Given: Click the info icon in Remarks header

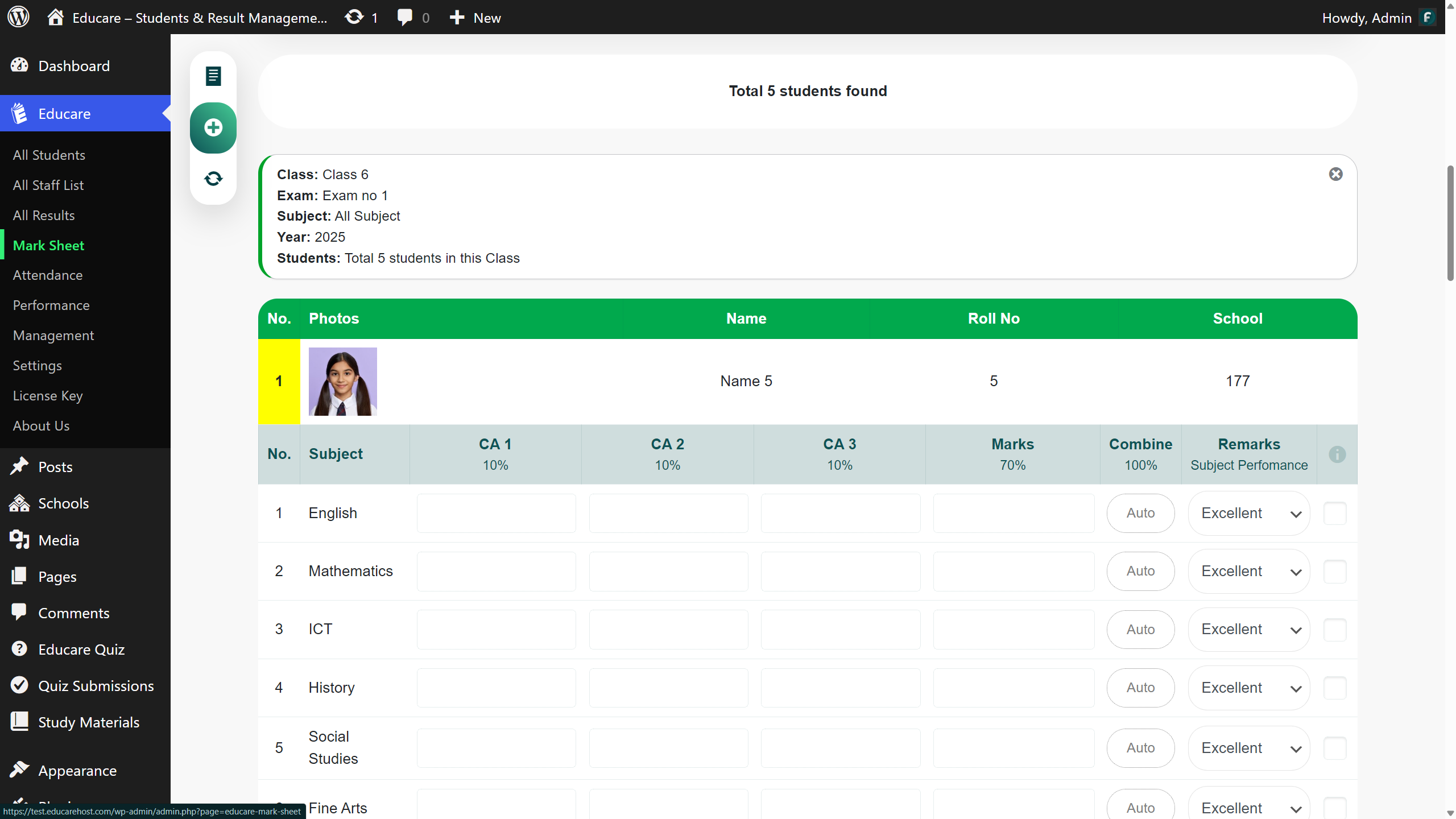Looking at the screenshot, I should click(x=1337, y=454).
